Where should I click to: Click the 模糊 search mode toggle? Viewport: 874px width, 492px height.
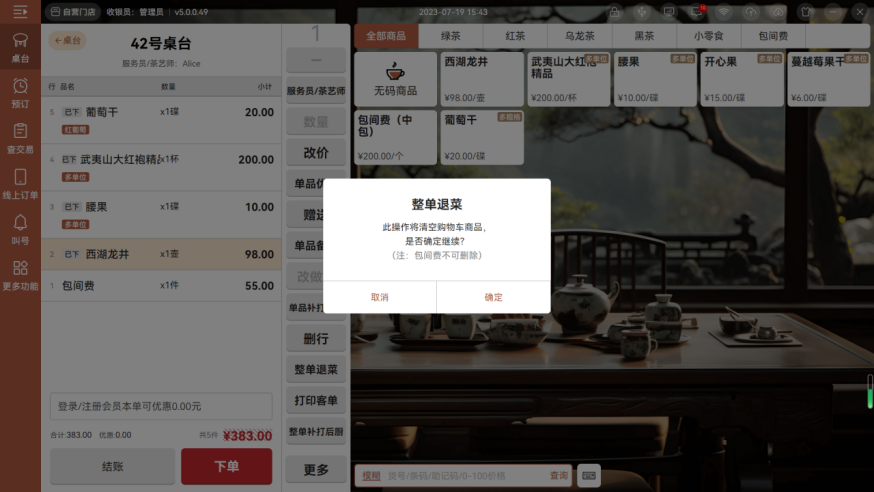[x=371, y=476]
